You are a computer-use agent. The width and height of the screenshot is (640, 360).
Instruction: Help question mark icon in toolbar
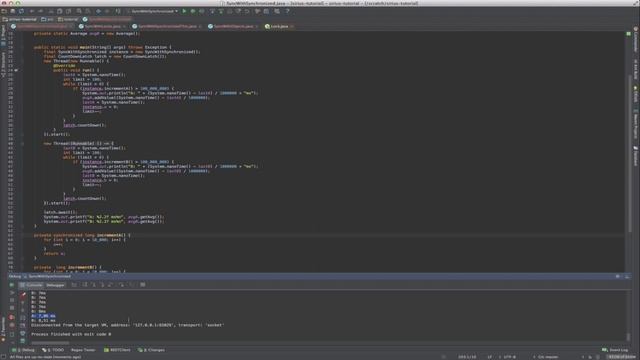[x=287, y=11]
